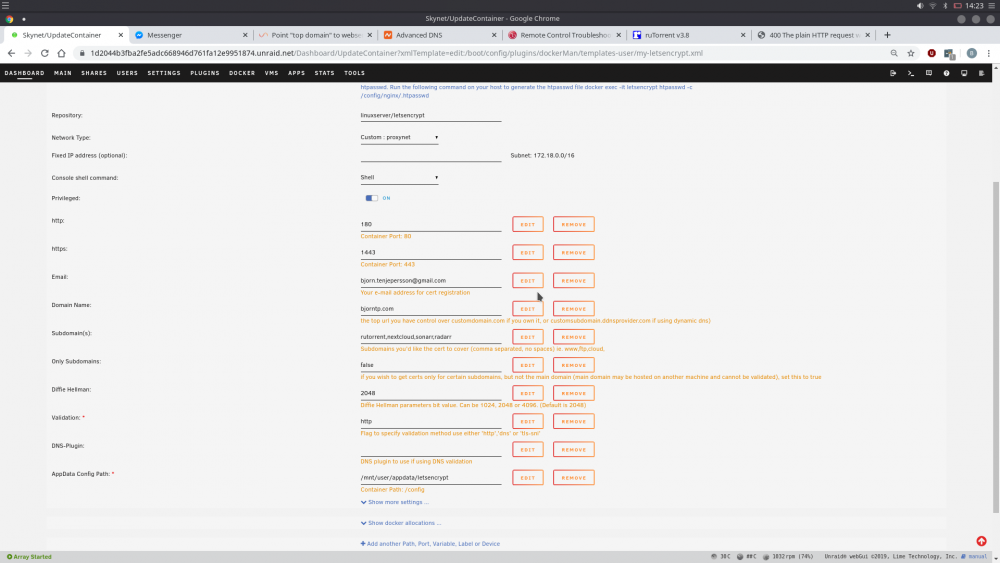
Task: Click Edit for AppData Config Path
Action: (527, 478)
